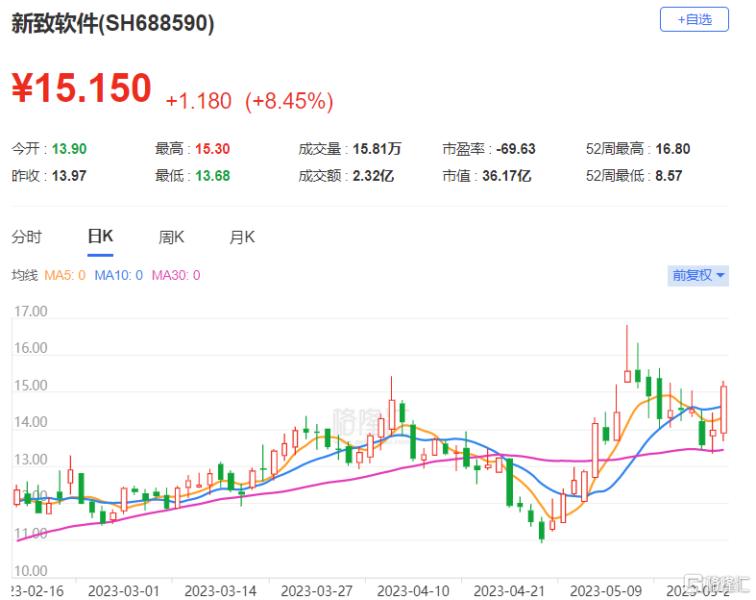This screenshot has height=600, width=756.
Task: Click the 17.00 price axis label
Action: 31,311
